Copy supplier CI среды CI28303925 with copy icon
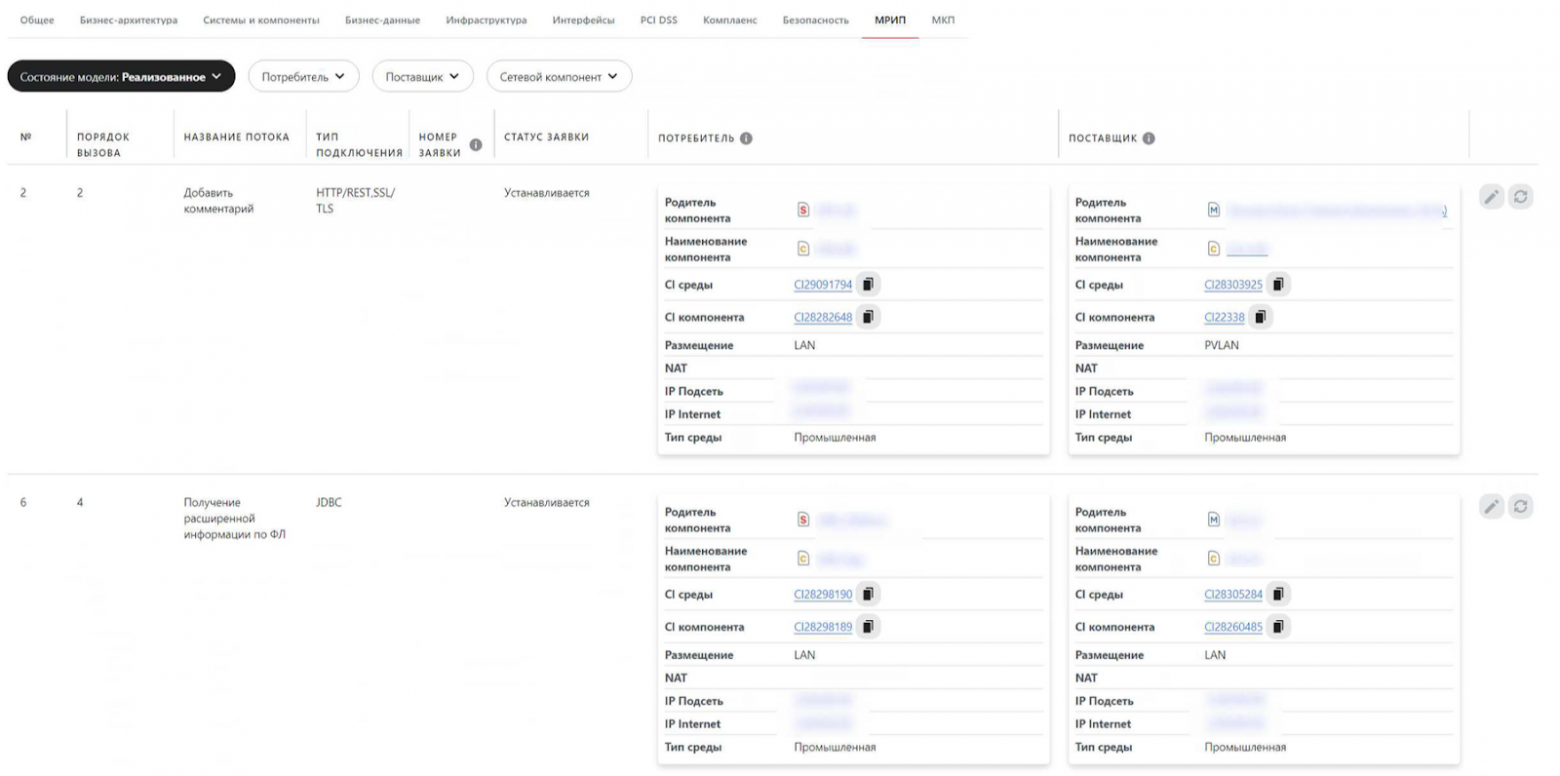The image size is (1560, 776). pyautogui.click(x=1277, y=284)
